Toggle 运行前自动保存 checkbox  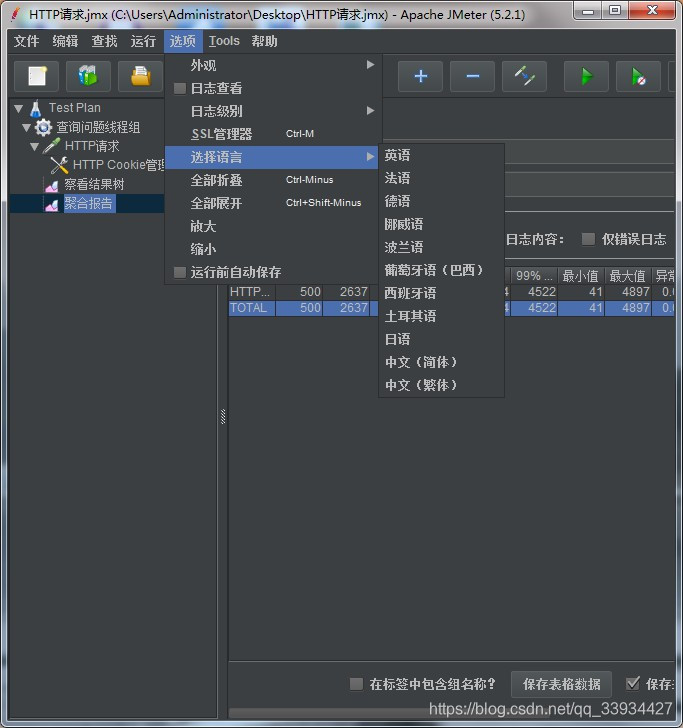click(180, 272)
